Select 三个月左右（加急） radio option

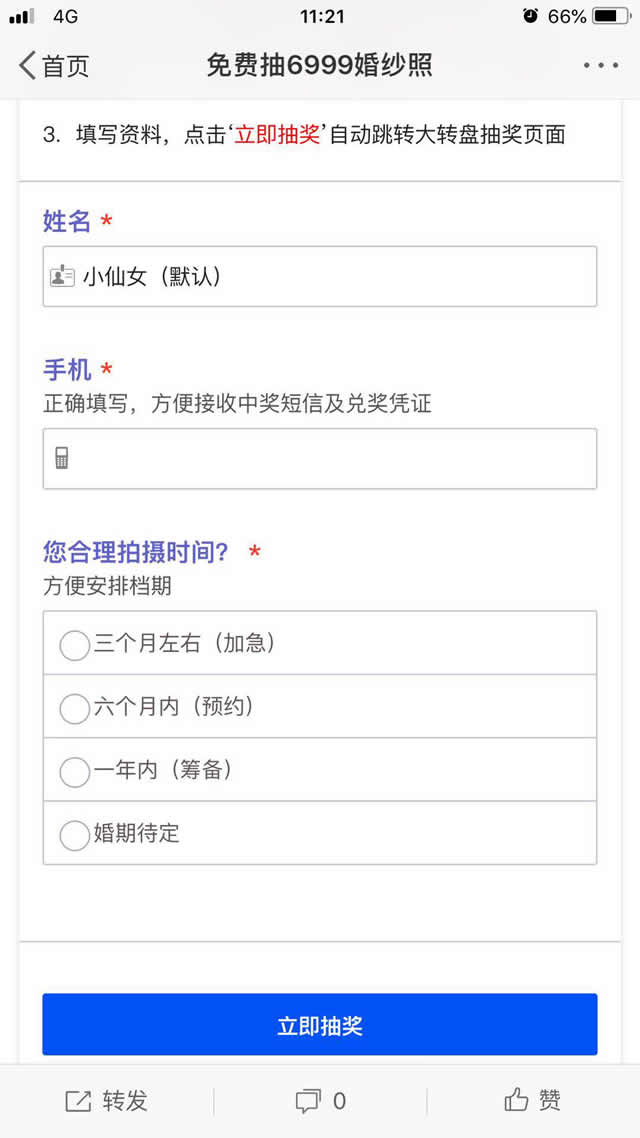75,645
